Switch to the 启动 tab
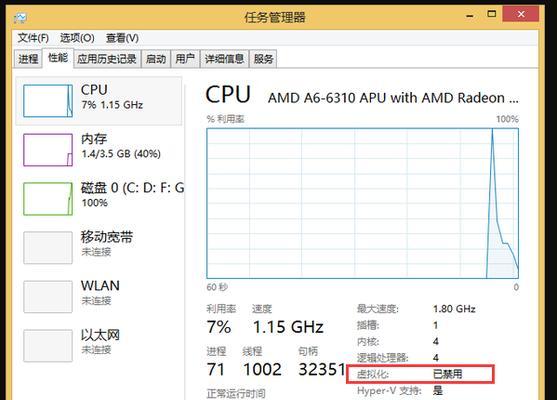557x400 pixels. (156, 59)
